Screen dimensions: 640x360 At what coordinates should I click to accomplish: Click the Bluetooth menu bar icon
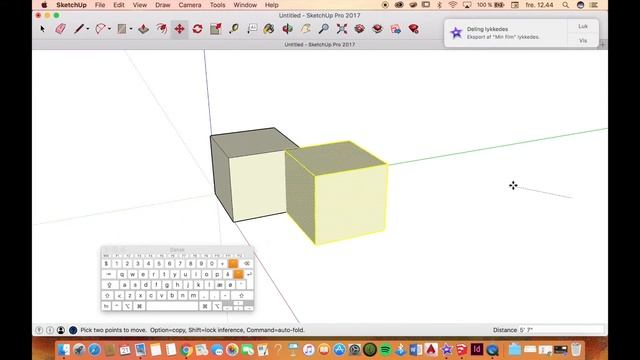point(439,5)
